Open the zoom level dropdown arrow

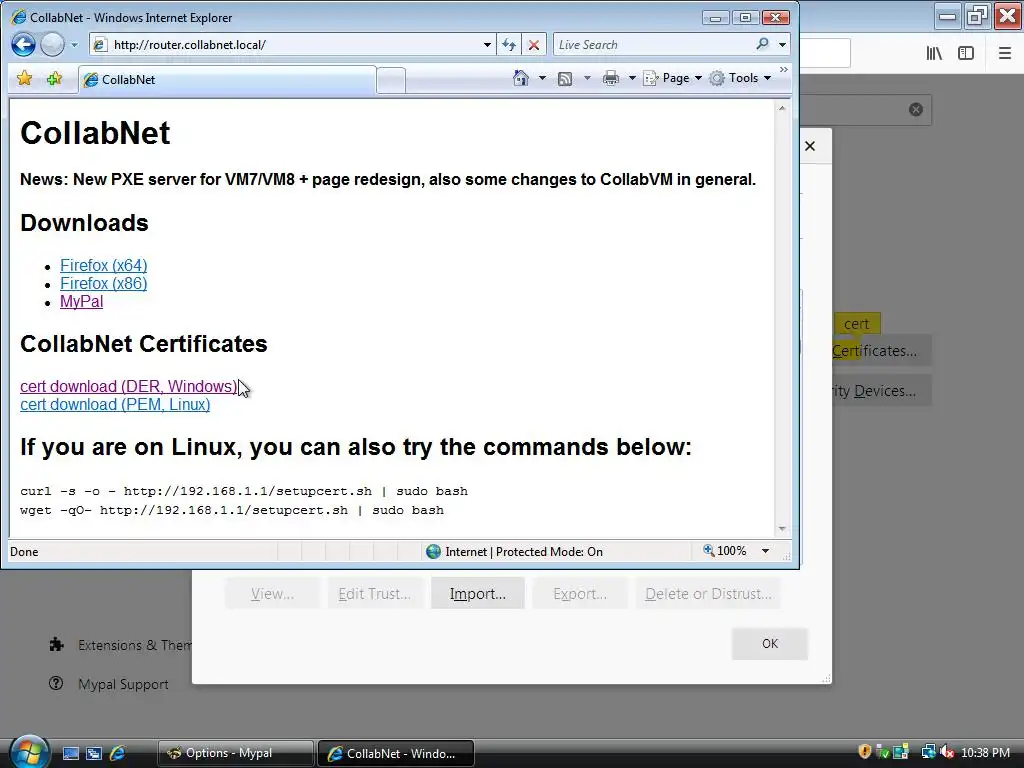(765, 551)
